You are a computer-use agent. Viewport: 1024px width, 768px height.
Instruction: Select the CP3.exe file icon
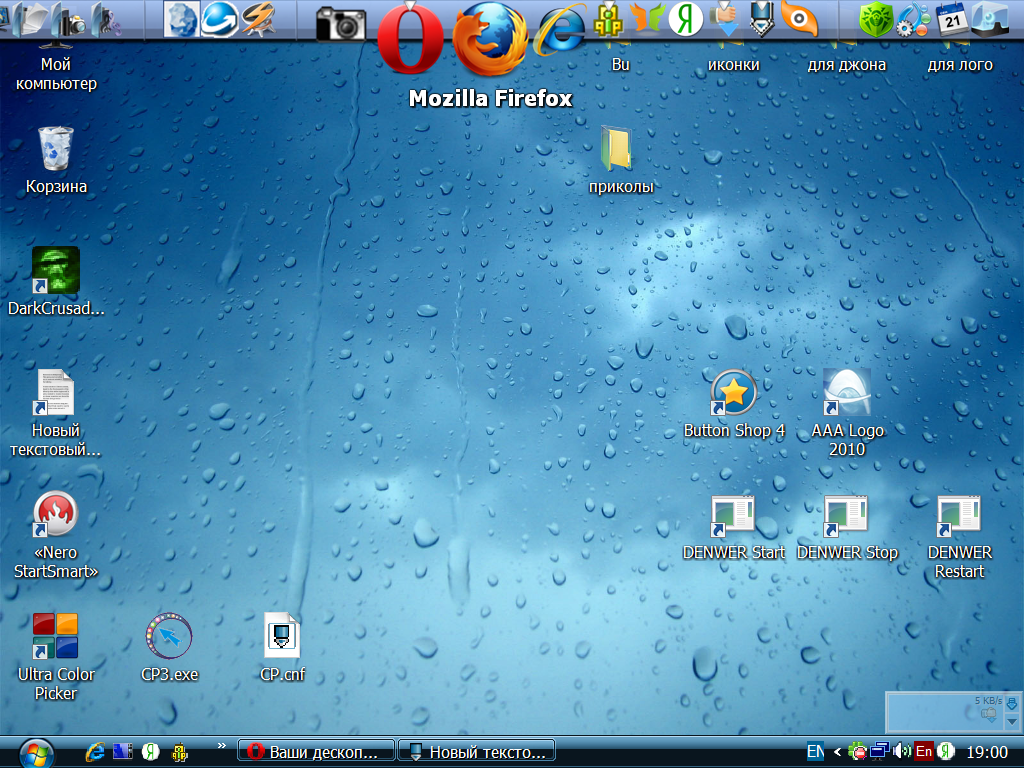coord(169,636)
